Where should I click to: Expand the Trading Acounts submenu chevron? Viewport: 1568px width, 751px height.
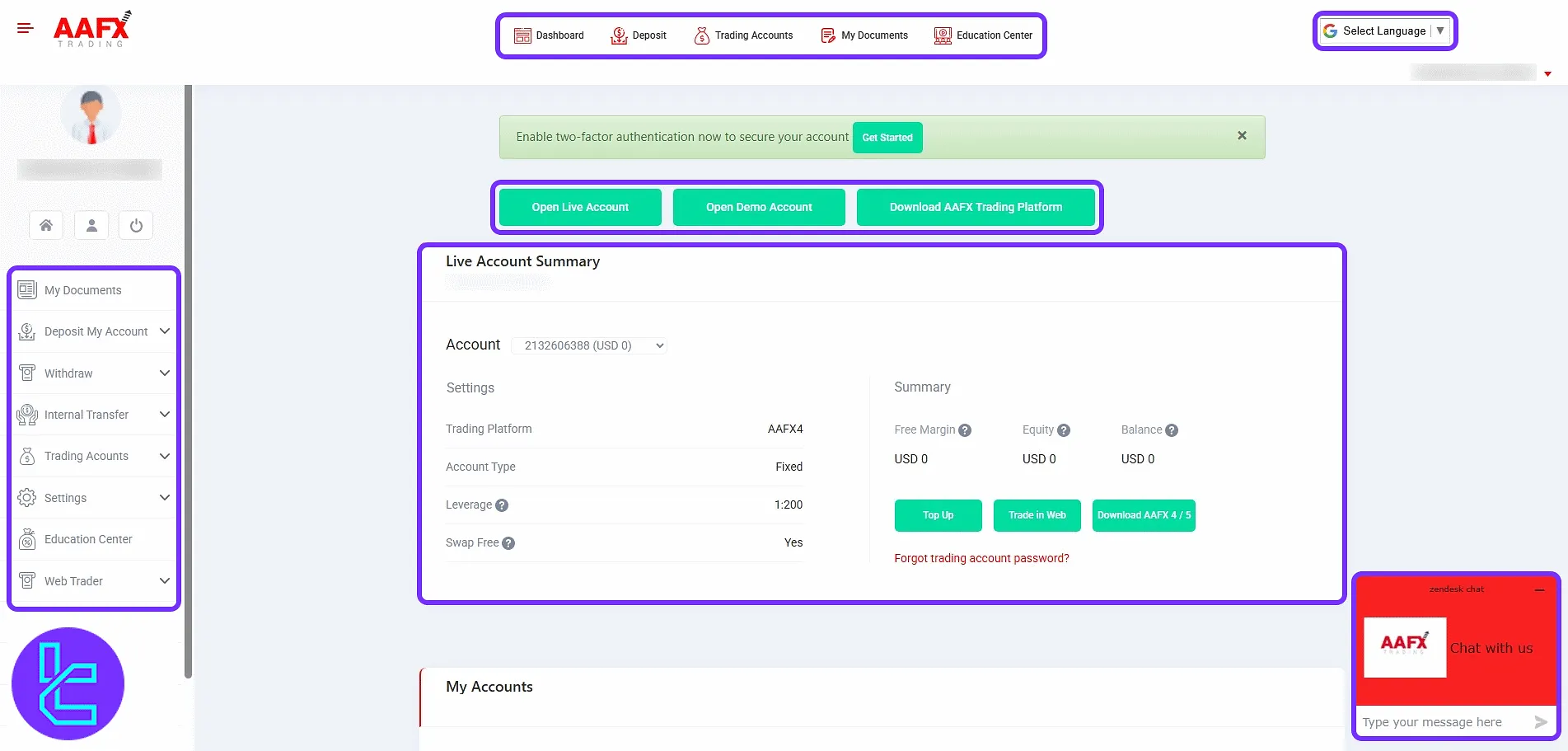click(165, 456)
